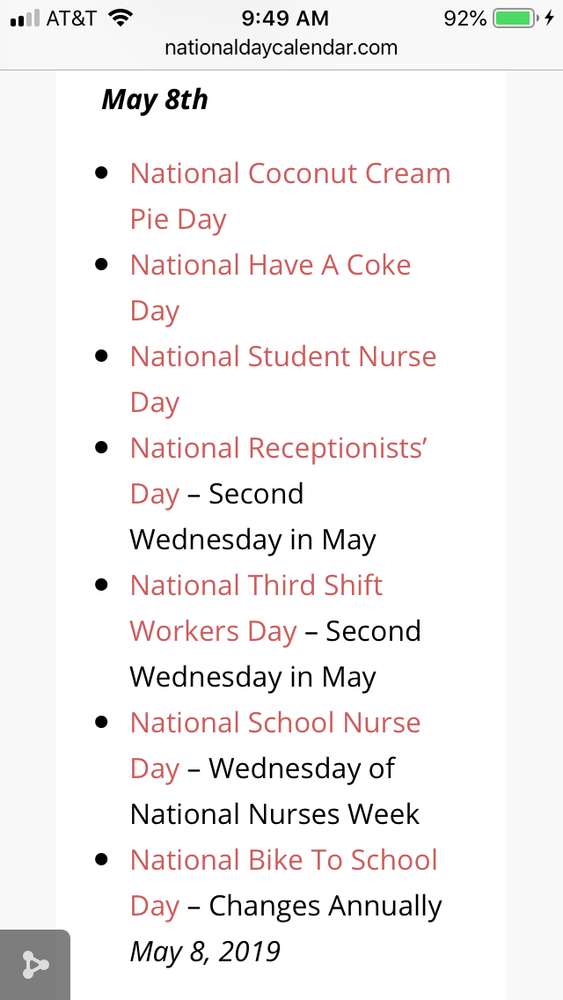Open National Coconut Cream Pie Day link
563x1000 pixels.
coord(290,196)
